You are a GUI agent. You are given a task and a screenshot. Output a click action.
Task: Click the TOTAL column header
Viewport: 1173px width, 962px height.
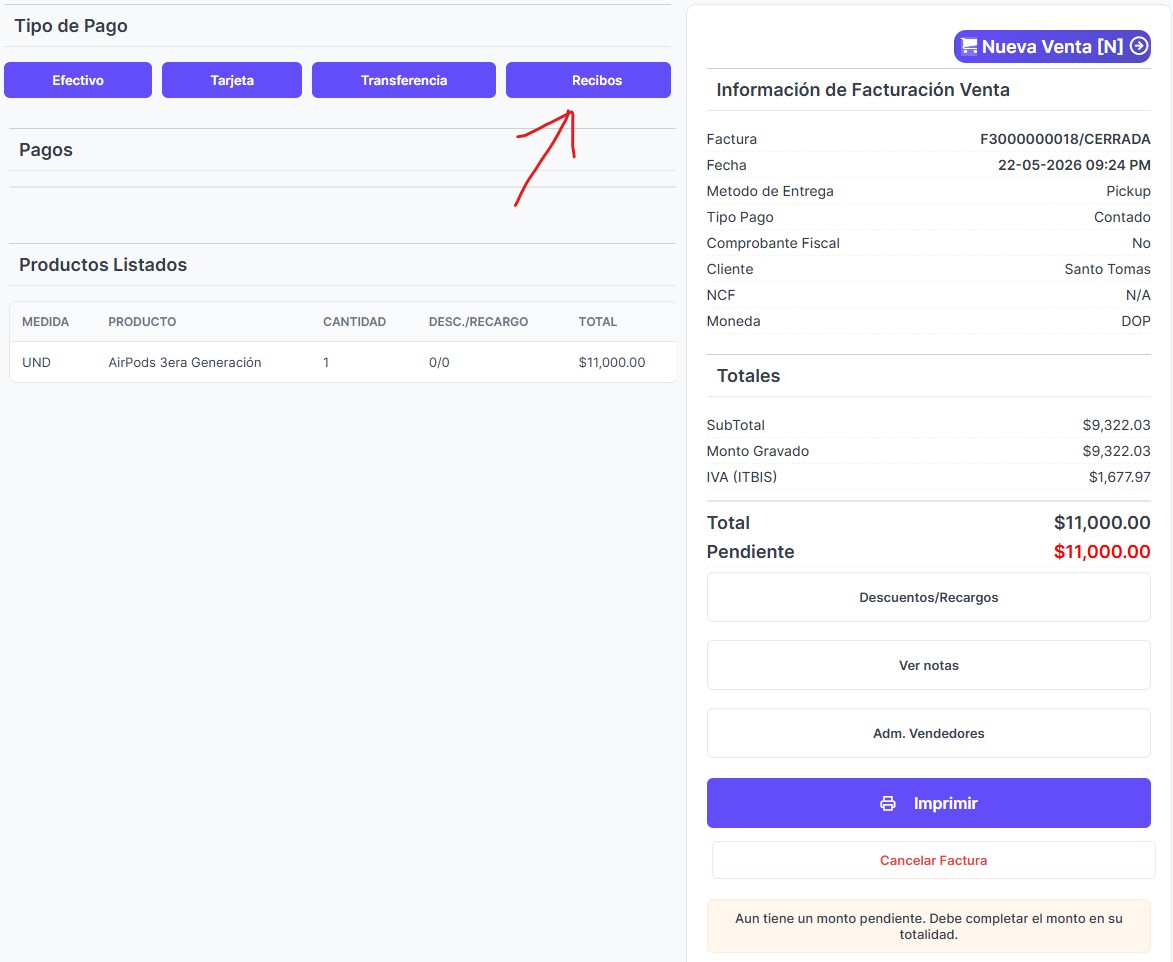point(598,322)
